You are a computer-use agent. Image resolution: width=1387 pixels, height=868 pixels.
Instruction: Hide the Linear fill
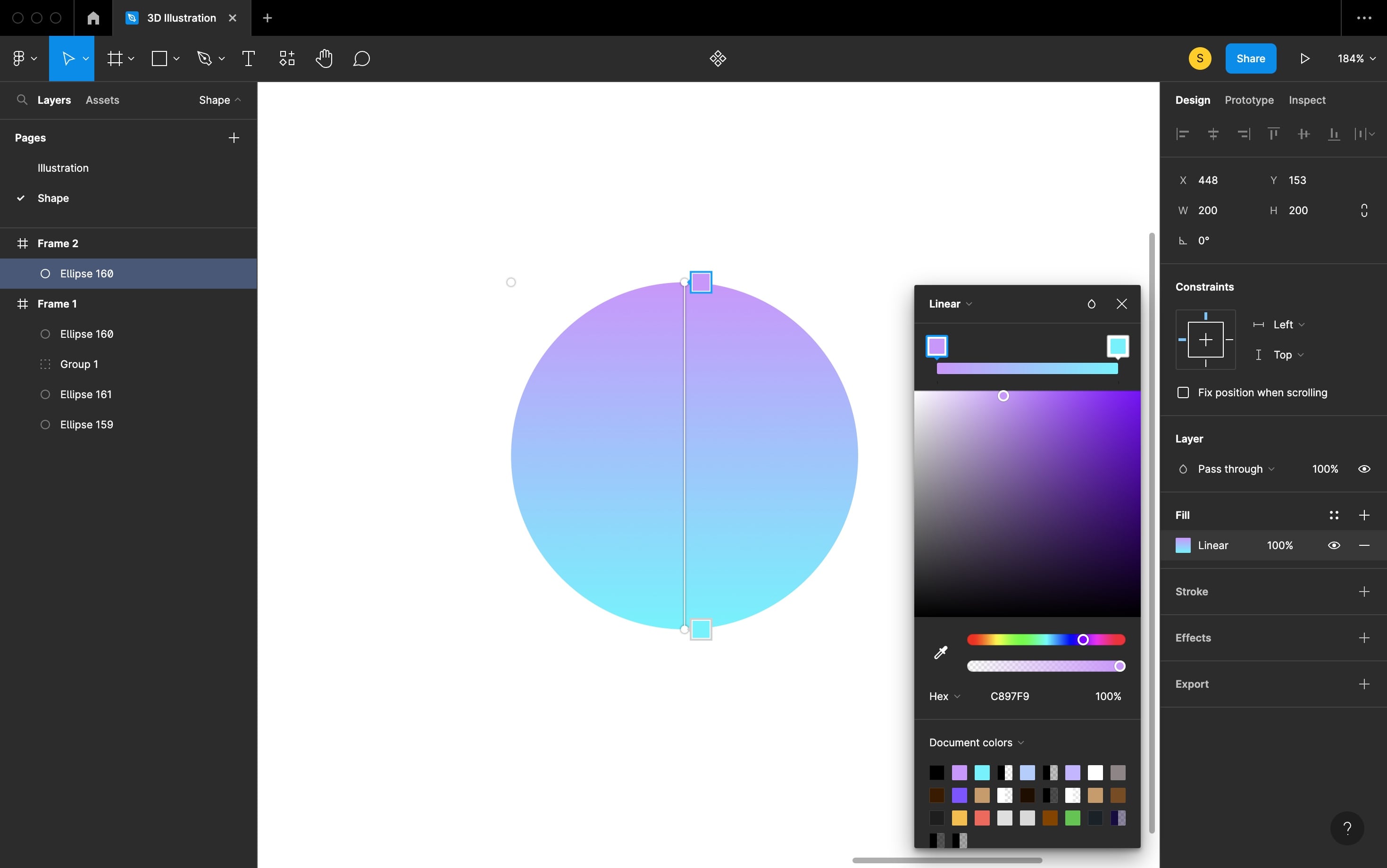pyautogui.click(x=1334, y=545)
